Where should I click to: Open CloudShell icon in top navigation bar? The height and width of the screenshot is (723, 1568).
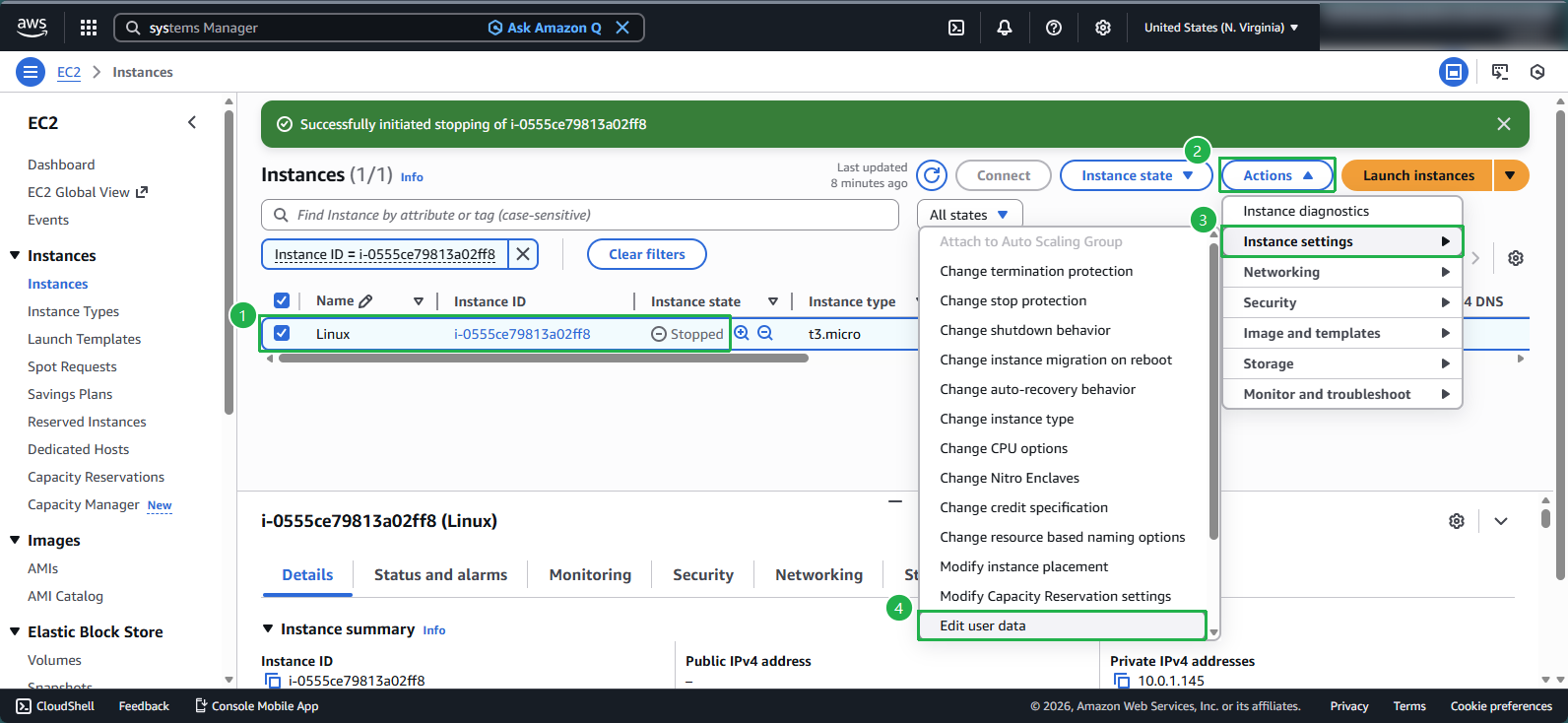[955, 28]
